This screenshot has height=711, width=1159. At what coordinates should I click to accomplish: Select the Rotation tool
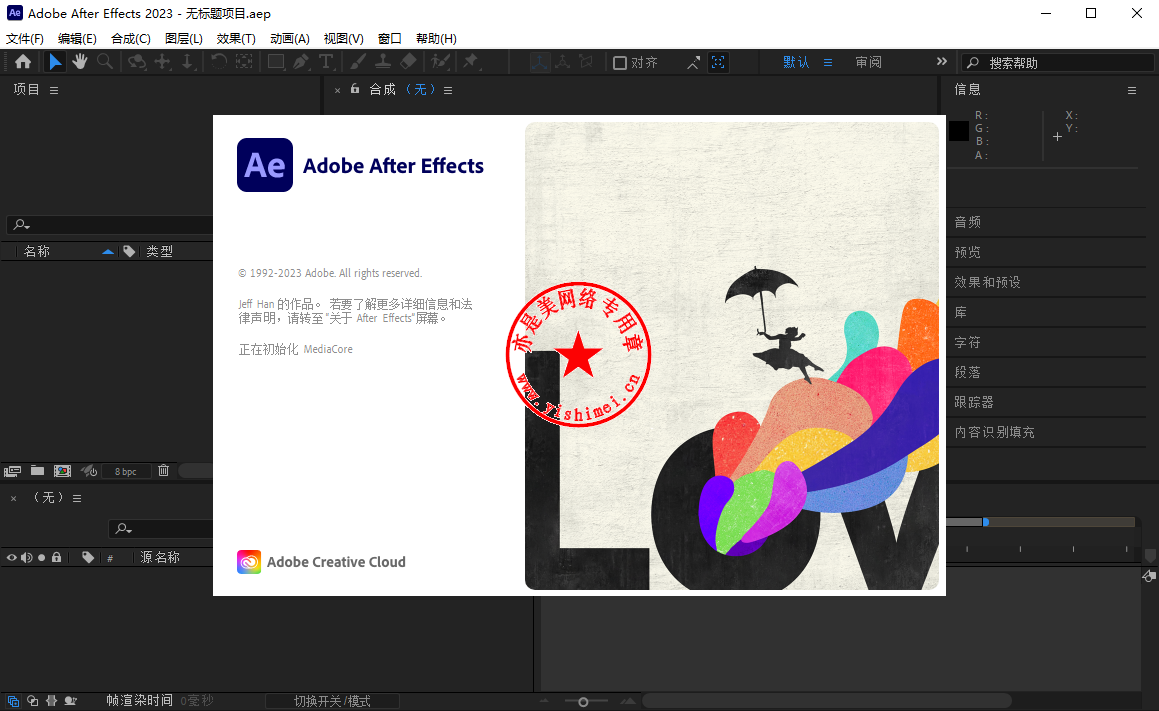pyautogui.click(x=219, y=62)
